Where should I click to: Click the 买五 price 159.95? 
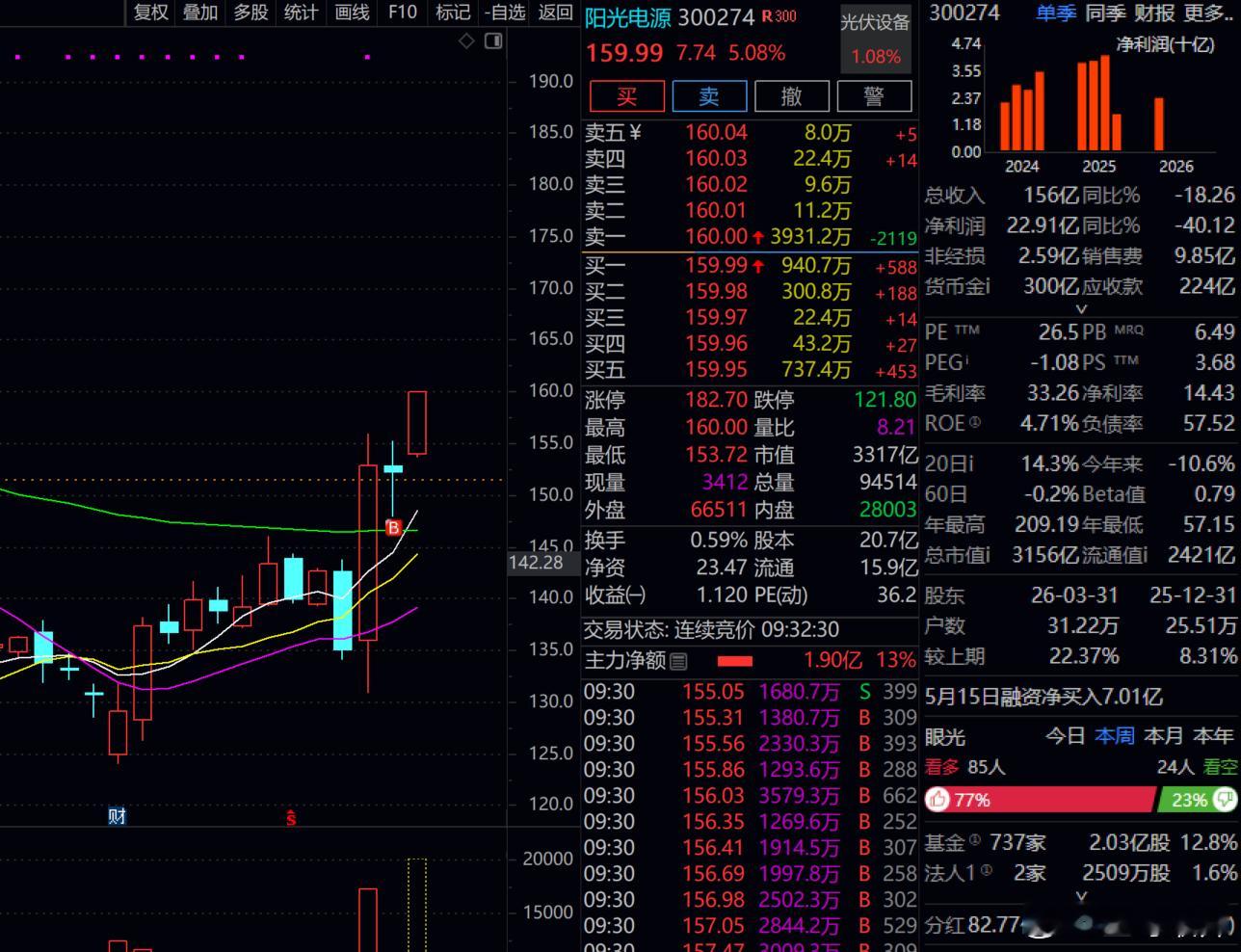point(717,369)
